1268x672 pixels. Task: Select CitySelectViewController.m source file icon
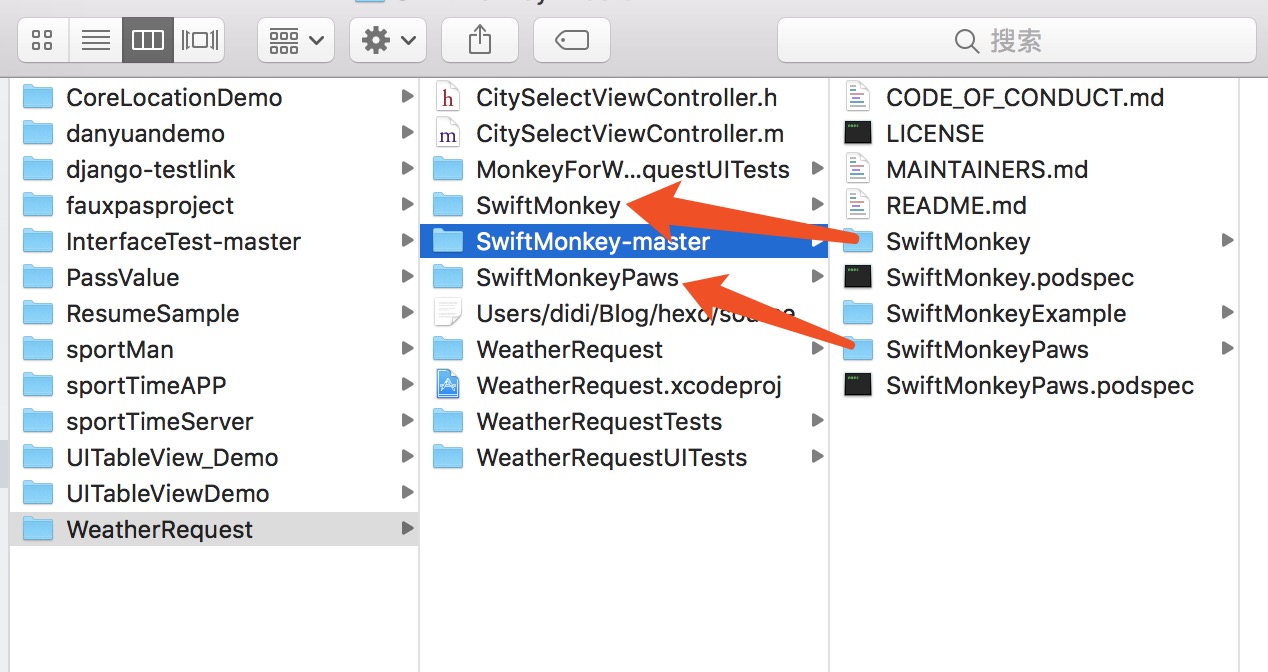[x=448, y=133]
